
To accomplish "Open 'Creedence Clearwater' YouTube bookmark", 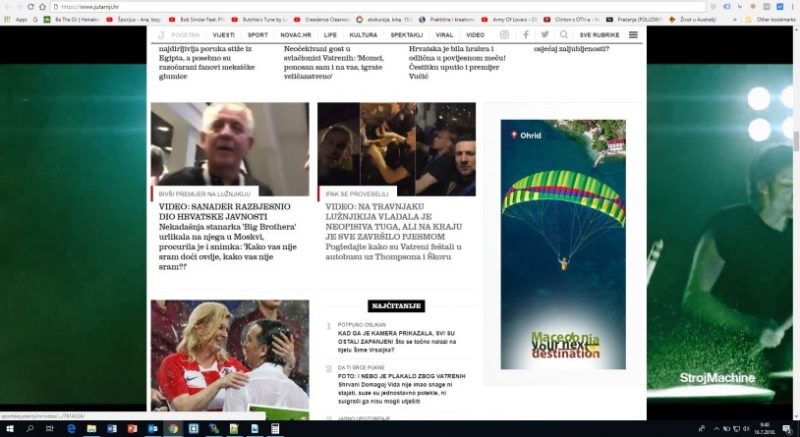I will (321, 19).
